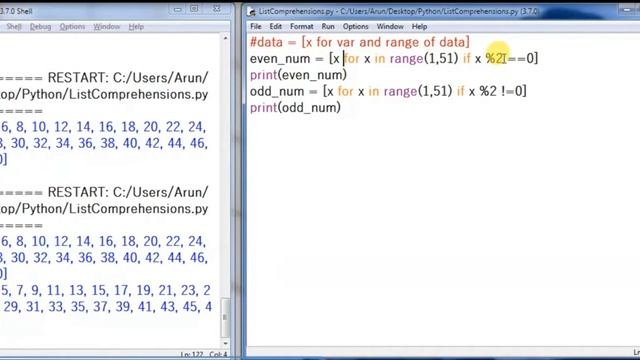640x360 pixels.
Task: Click the first RESTART line in Shell output
Action: (104, 78)
